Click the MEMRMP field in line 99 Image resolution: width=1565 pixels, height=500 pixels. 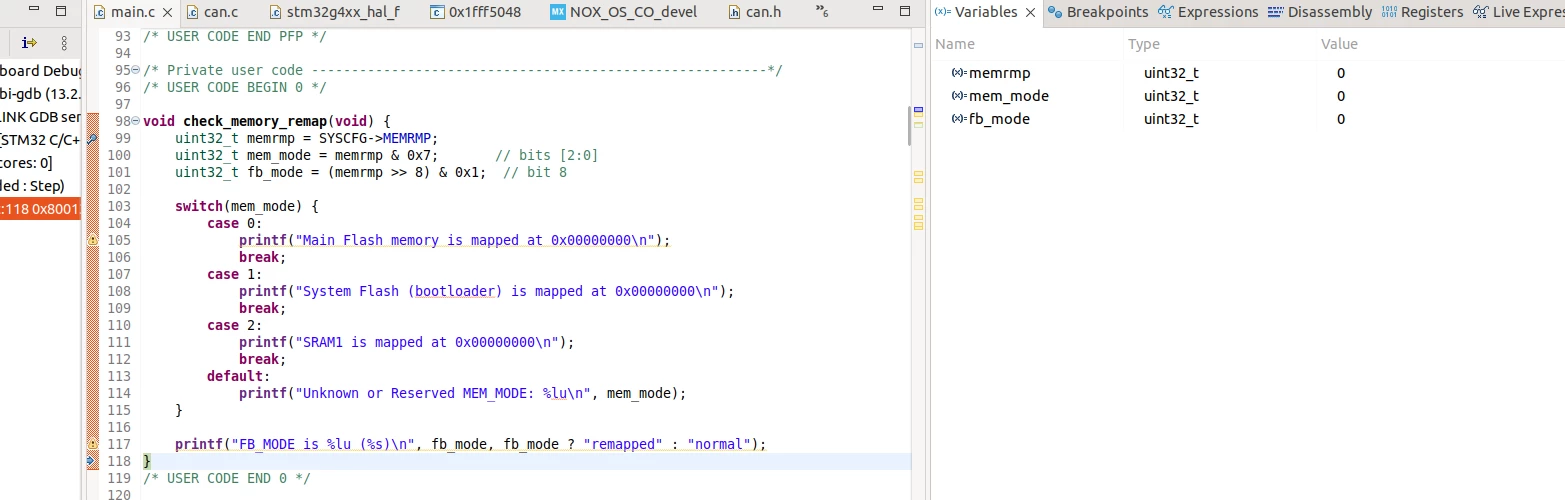pos(407,138)
